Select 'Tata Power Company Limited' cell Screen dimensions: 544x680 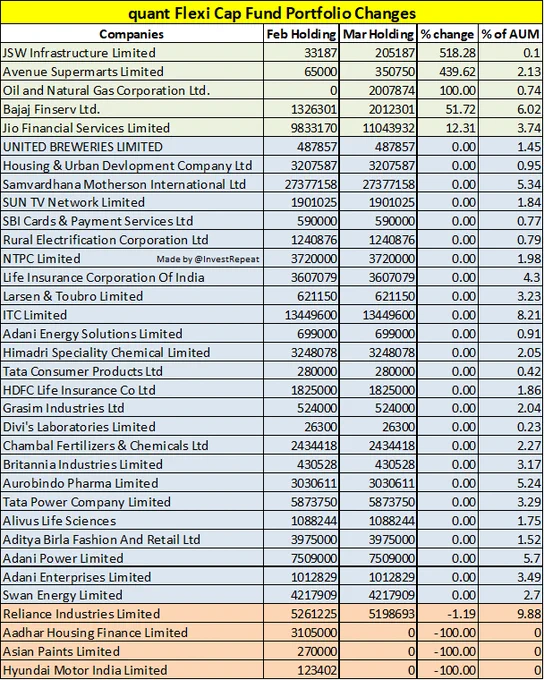132,501
